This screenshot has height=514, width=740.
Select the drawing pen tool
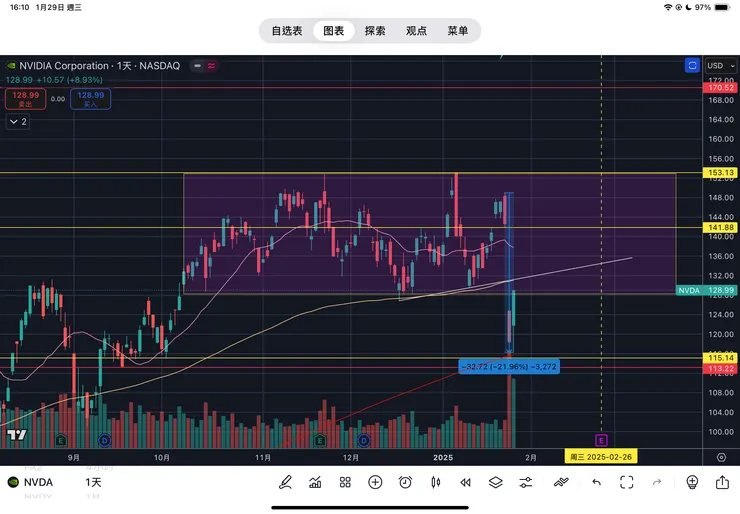[285, 482]
